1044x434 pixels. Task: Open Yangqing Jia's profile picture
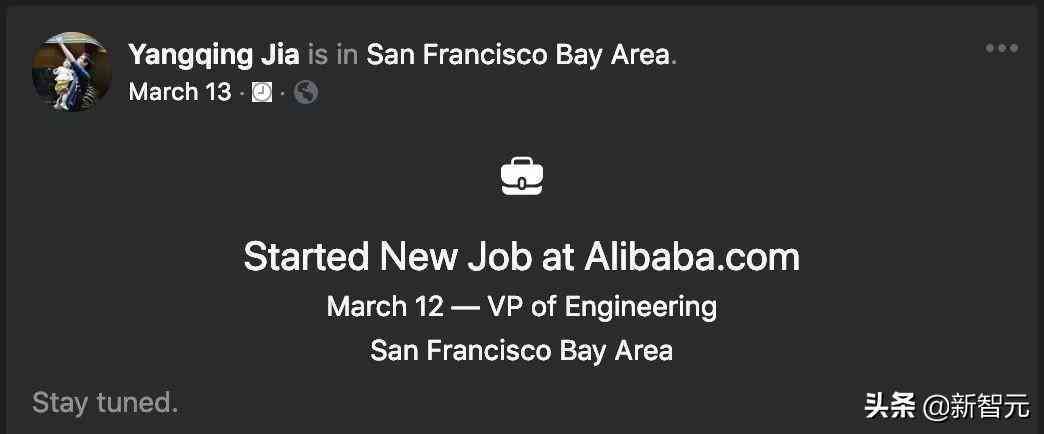[72, 71]
